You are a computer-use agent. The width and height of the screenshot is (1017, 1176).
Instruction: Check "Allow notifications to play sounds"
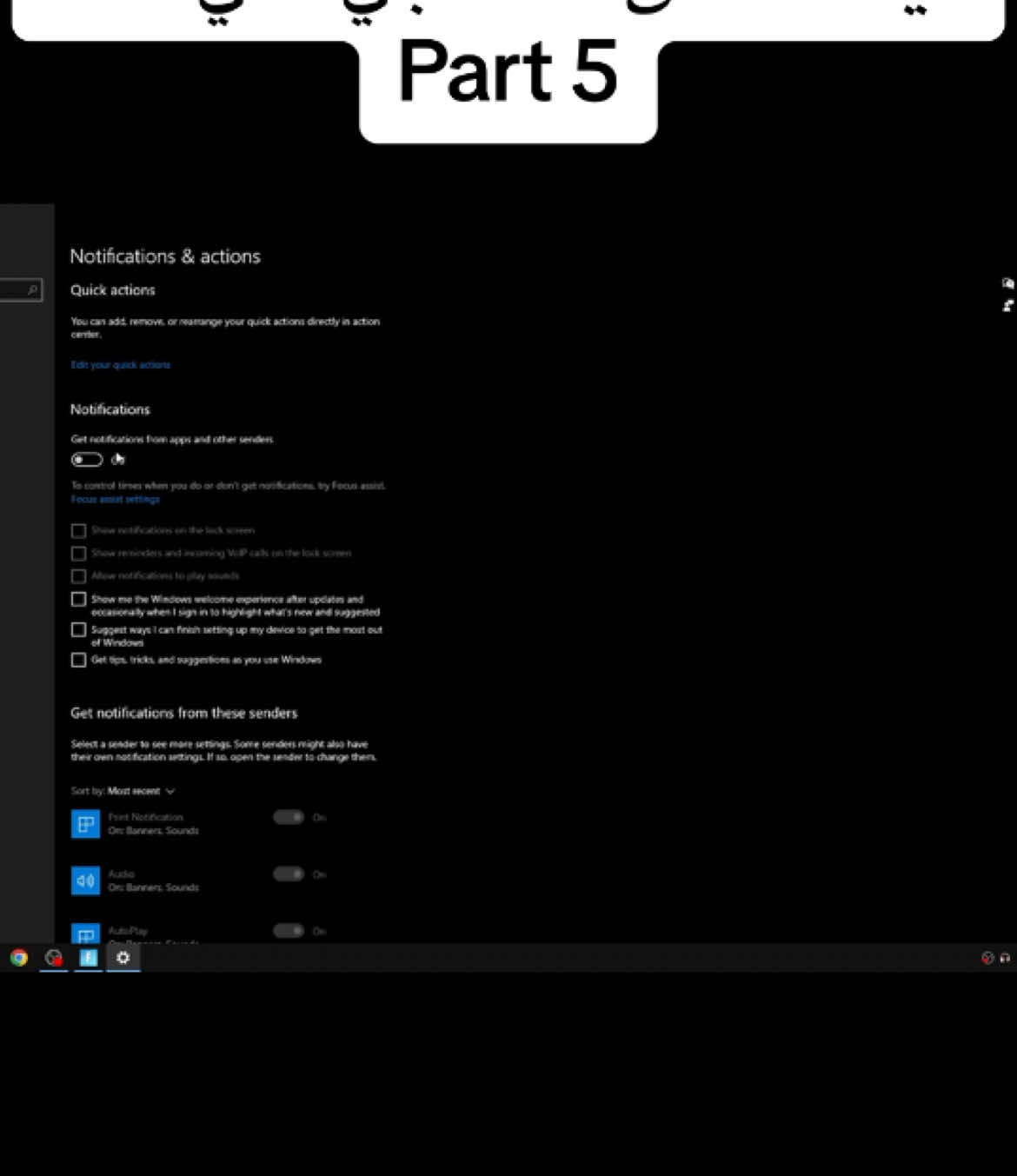point(78,575)
